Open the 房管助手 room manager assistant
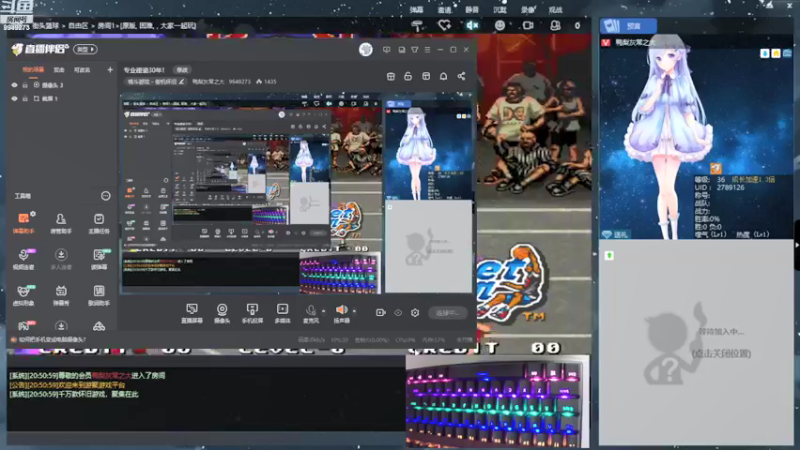Screen dimensions: 800x450 click(61, 223)
